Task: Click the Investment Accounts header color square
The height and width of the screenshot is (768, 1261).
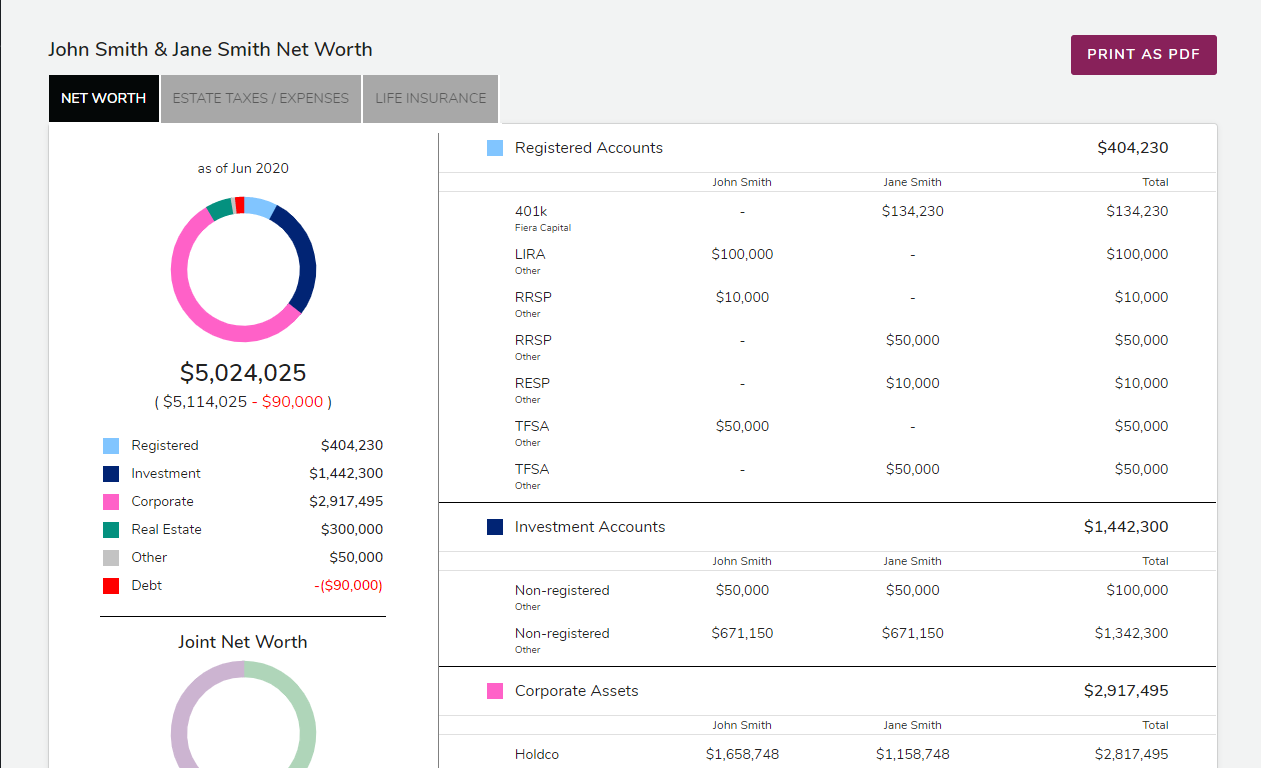Action: (495, 527)
